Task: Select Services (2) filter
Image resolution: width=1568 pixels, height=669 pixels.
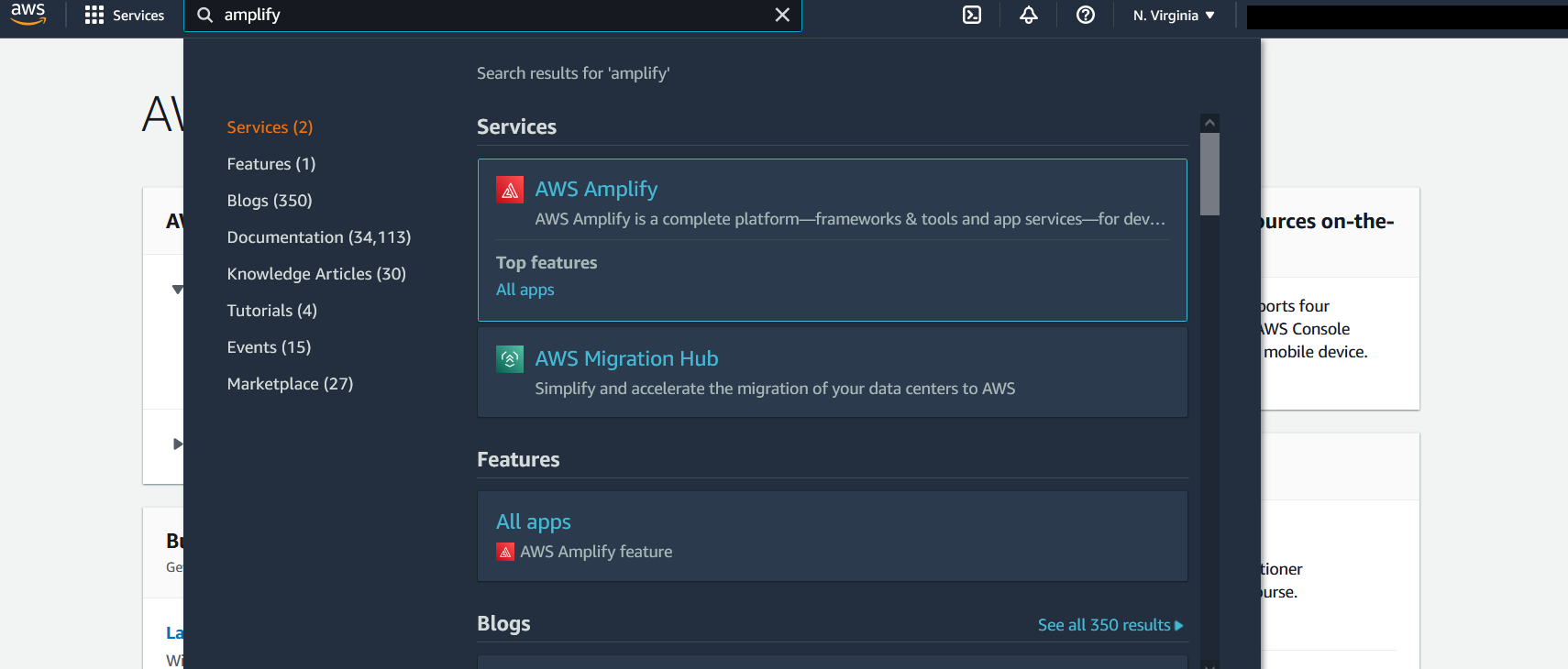Action: tap(270, 127)
